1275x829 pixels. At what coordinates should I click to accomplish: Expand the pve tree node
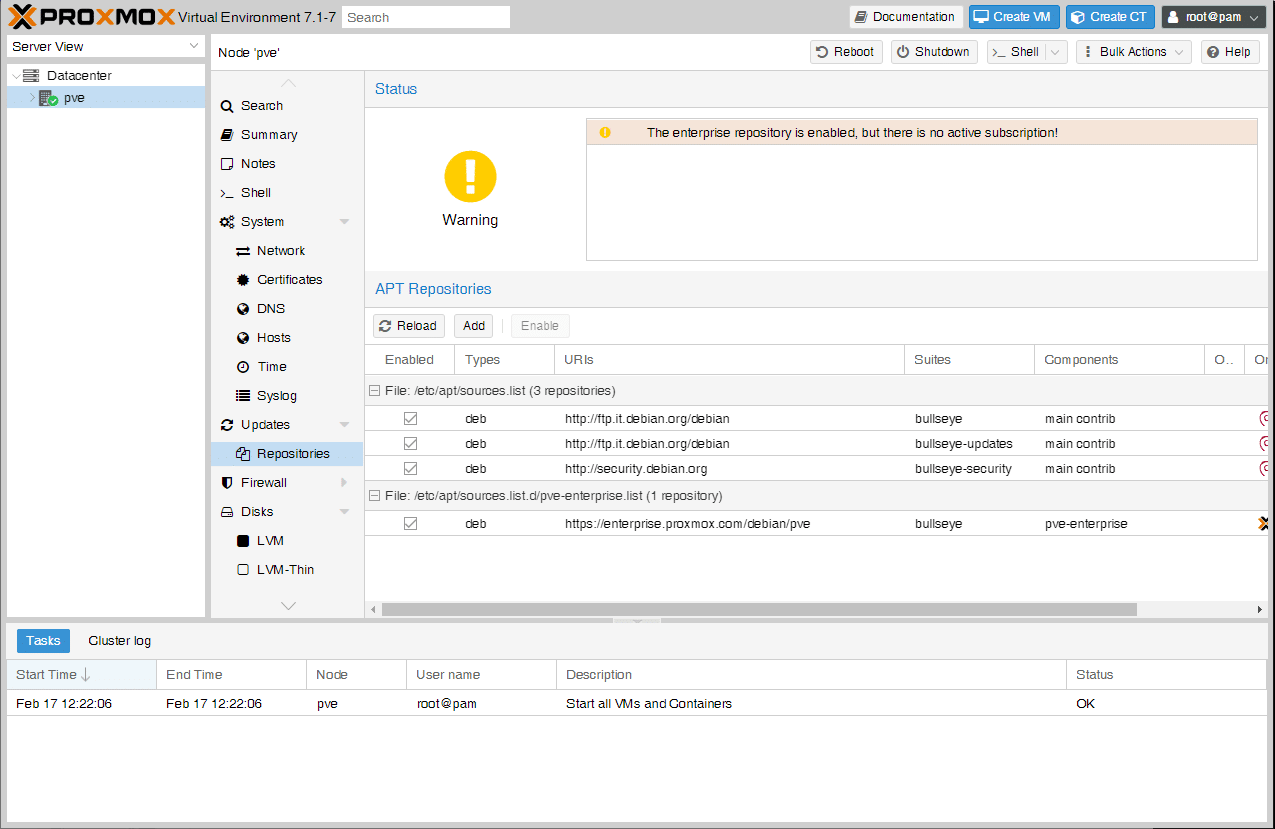point(32,98)
